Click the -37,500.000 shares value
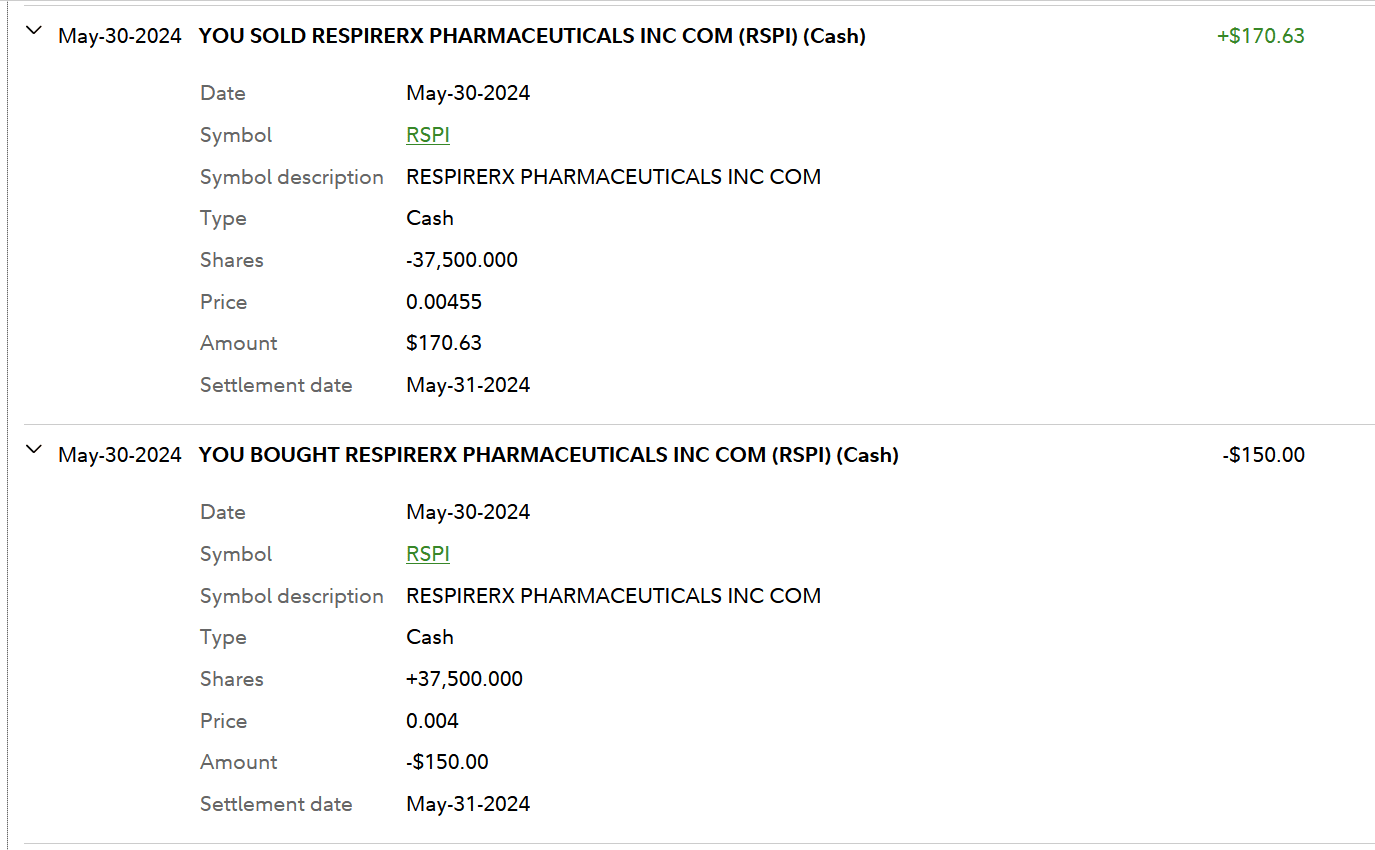The height and width of the screenshot is (850, 1375). point(462,260)
